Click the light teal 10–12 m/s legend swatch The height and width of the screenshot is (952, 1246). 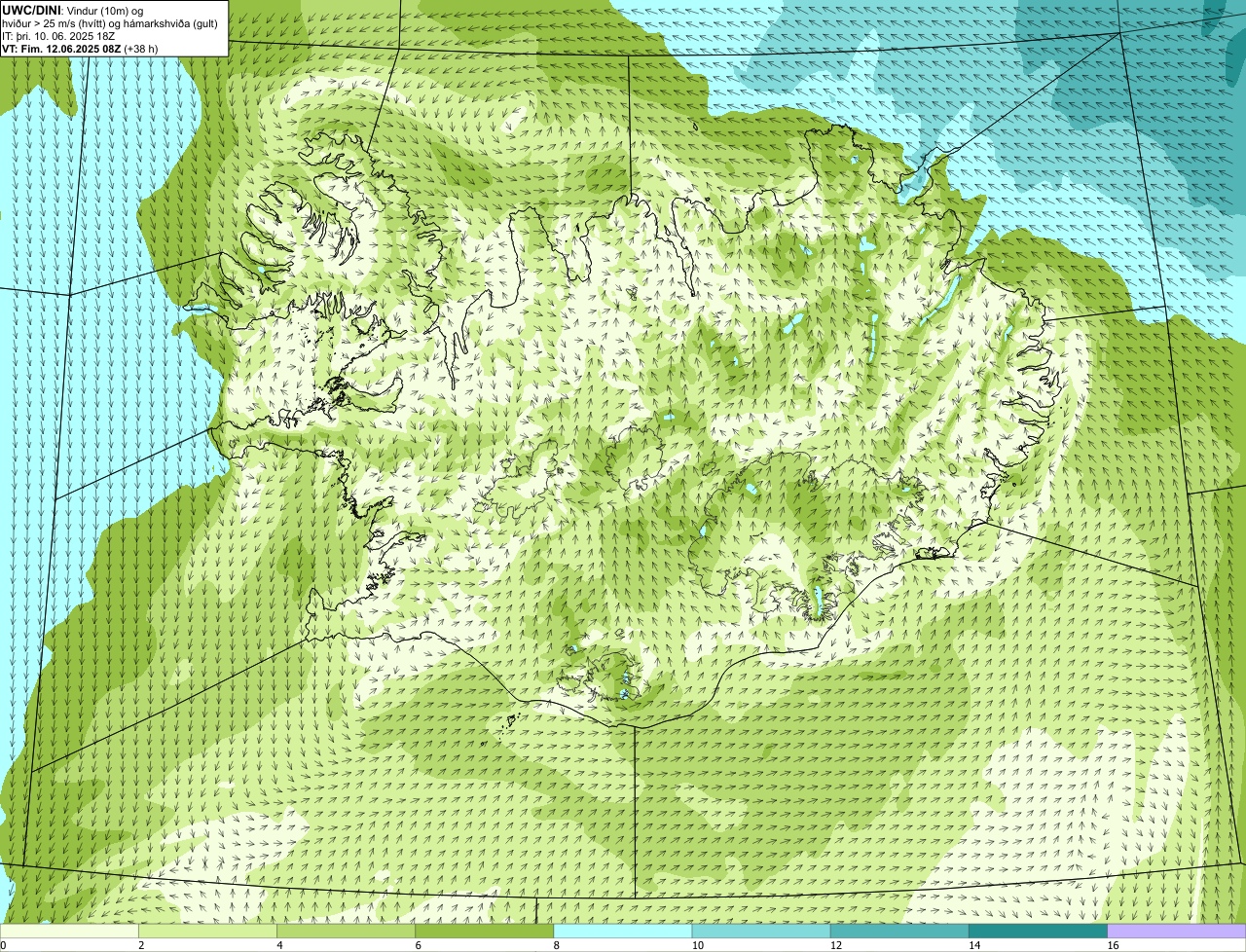(762, 931)
